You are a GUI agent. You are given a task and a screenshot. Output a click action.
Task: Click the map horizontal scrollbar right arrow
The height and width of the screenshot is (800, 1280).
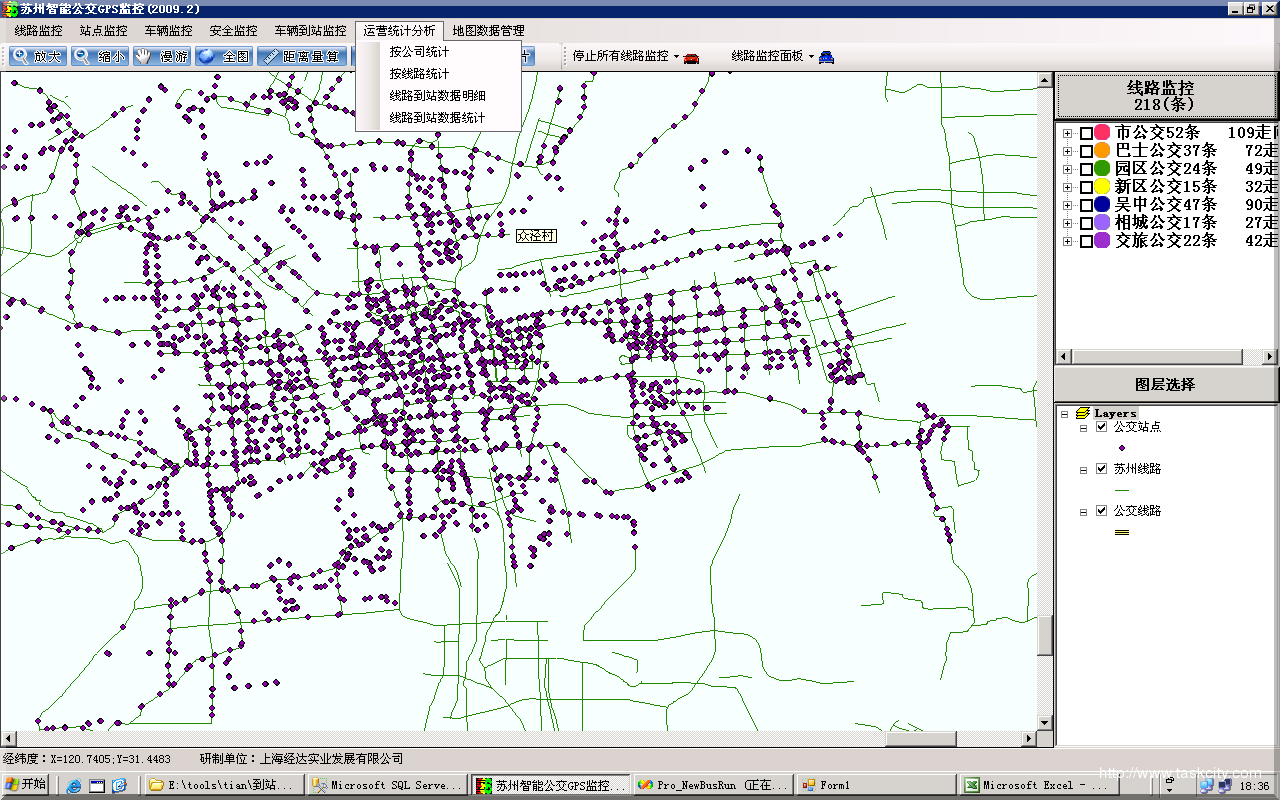1030,738
